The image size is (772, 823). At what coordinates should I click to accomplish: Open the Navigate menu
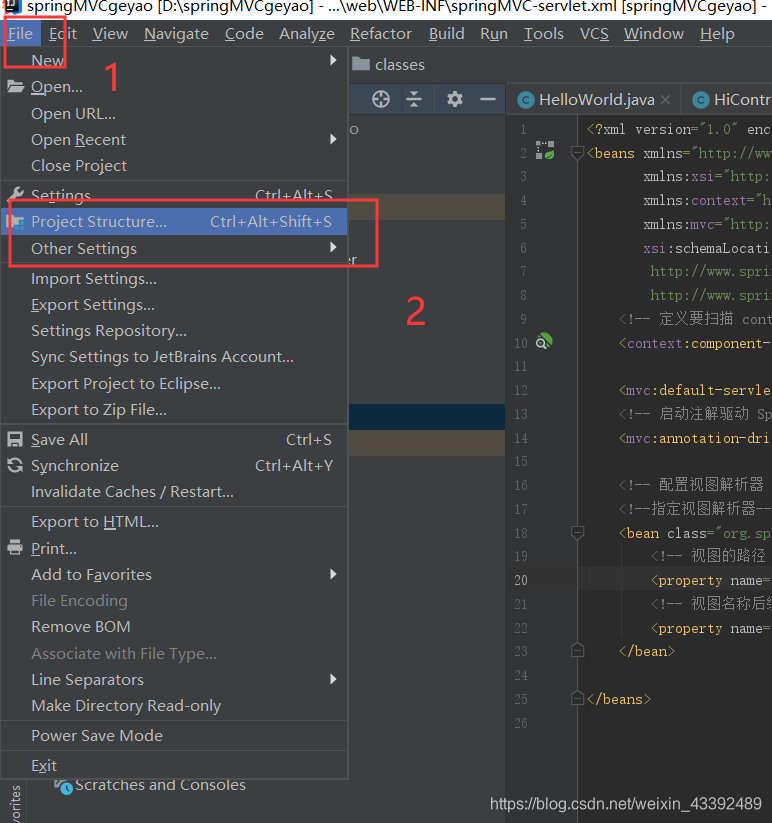176,34
